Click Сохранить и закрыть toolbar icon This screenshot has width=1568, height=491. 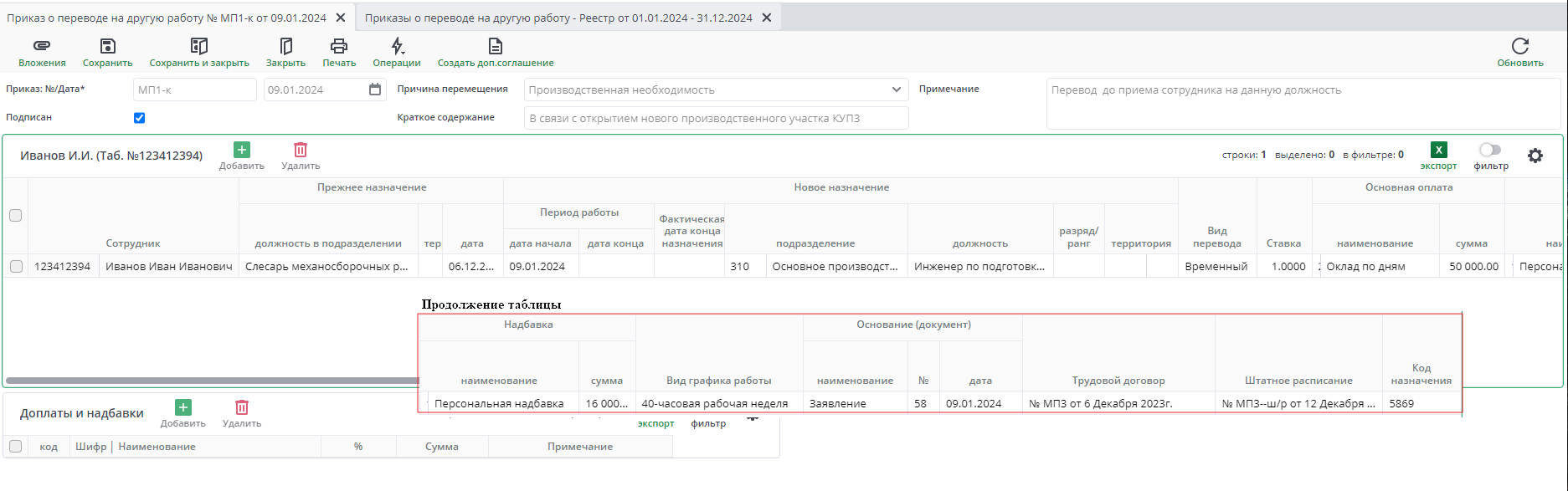[x=198, y=46]
